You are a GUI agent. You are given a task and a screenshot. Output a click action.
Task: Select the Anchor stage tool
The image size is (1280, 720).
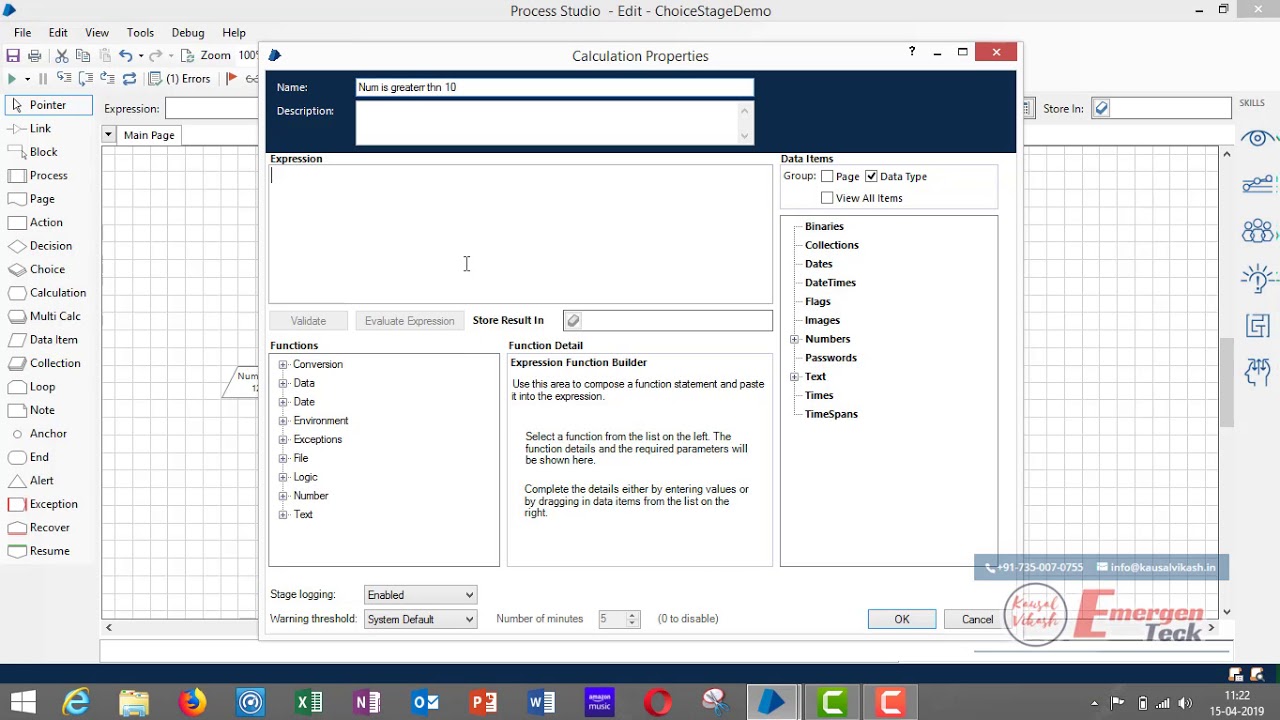(48, 434)
